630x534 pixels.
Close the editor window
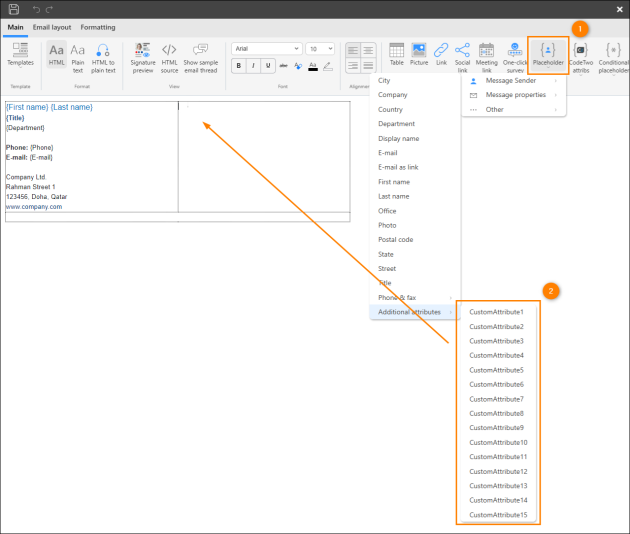tap(620, 9)
